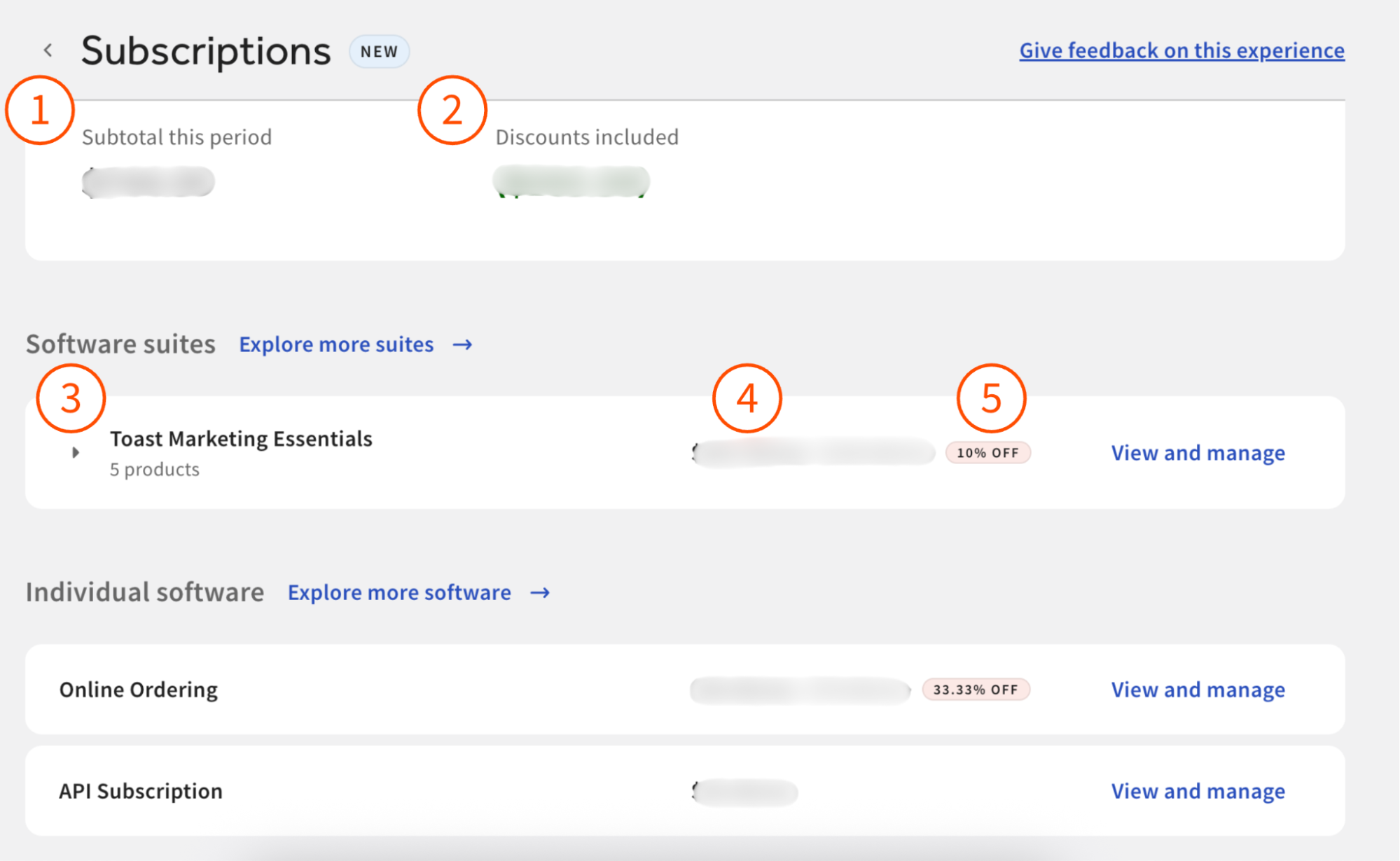Click annotation circle number 2
Image resolution: width=1400 pixels, height=861 pixels.
click(452, 111)
